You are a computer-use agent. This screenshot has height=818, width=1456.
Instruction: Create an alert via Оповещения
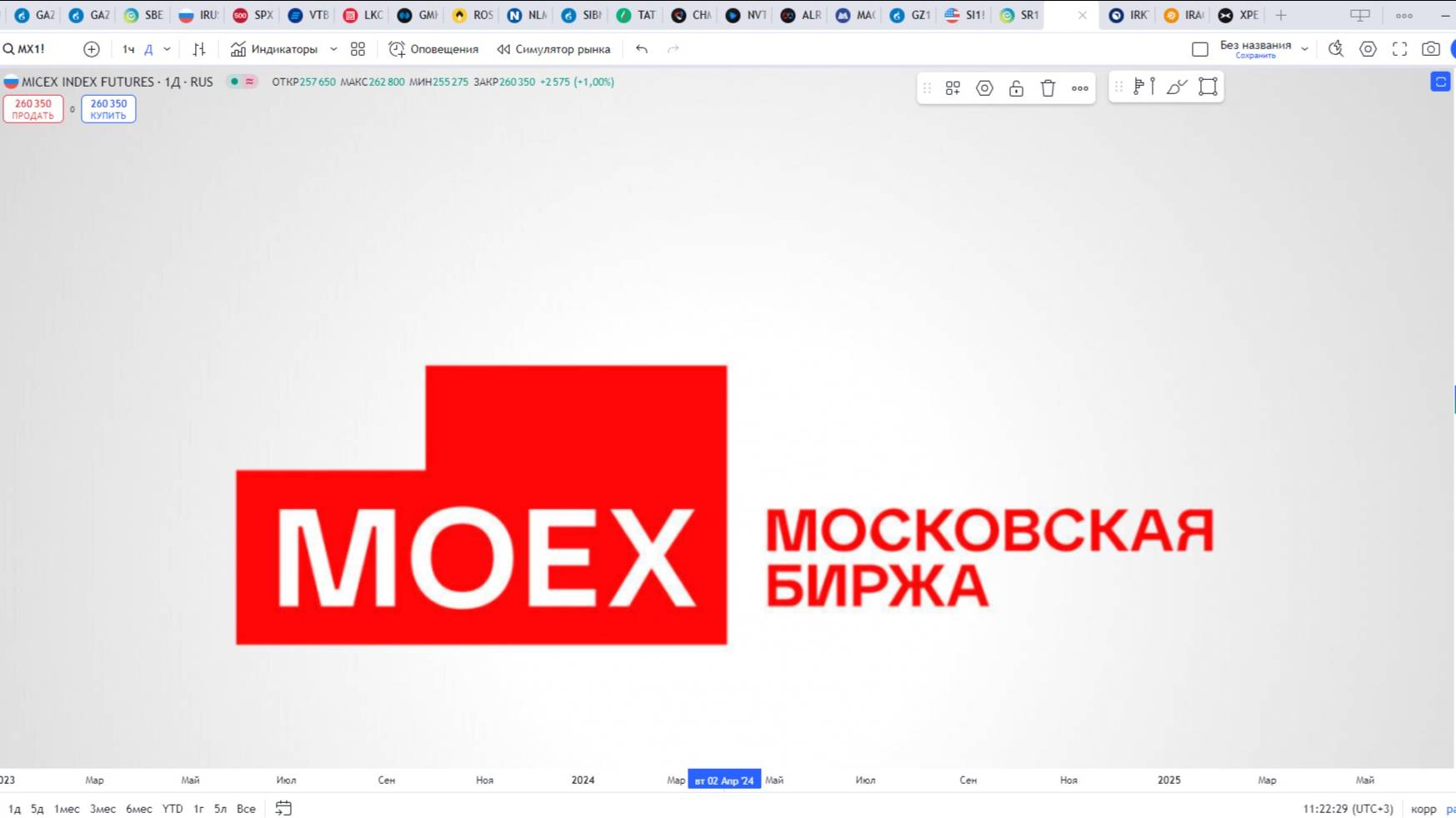tap(434, 49)
